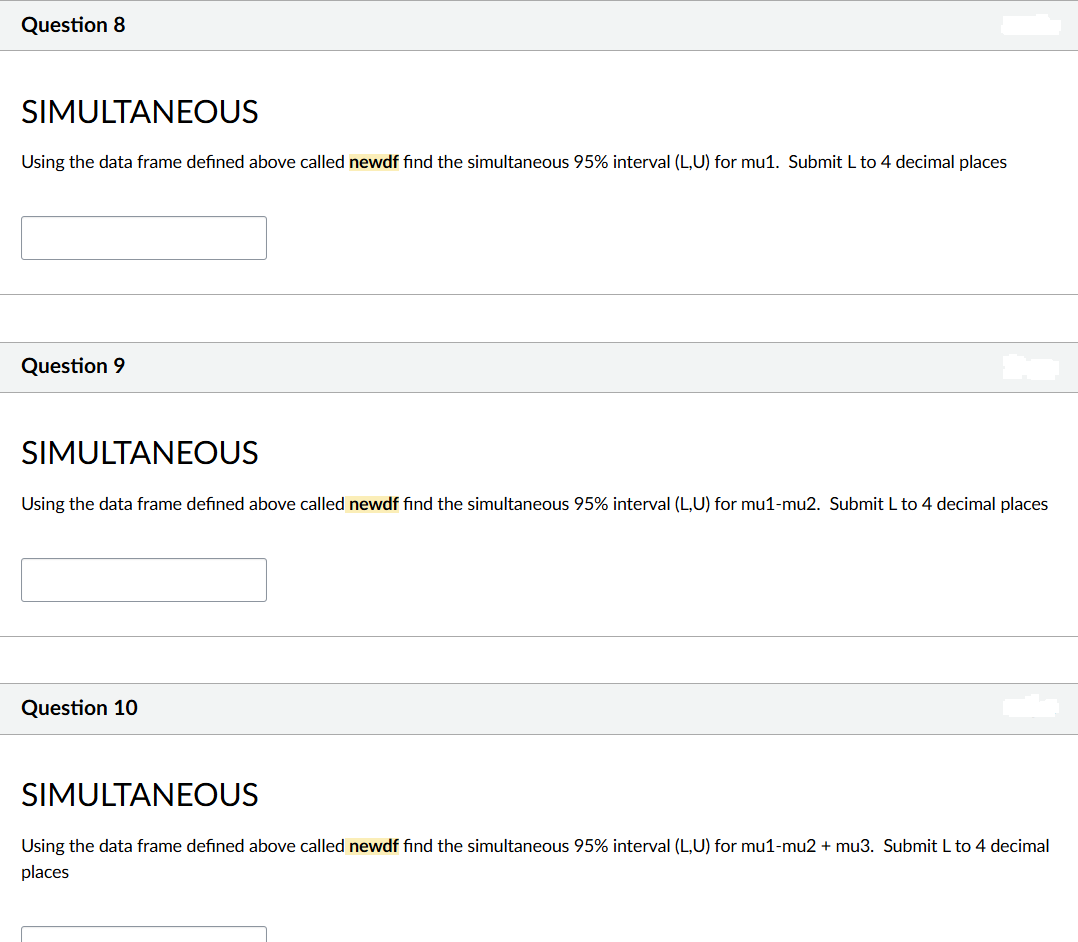
Task: Click the Question 8 answer input field
Action: [x=144, y=238]
